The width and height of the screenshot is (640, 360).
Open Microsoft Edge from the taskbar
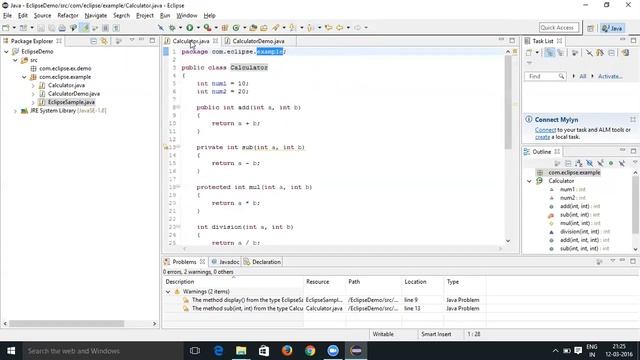click(218, 351)
